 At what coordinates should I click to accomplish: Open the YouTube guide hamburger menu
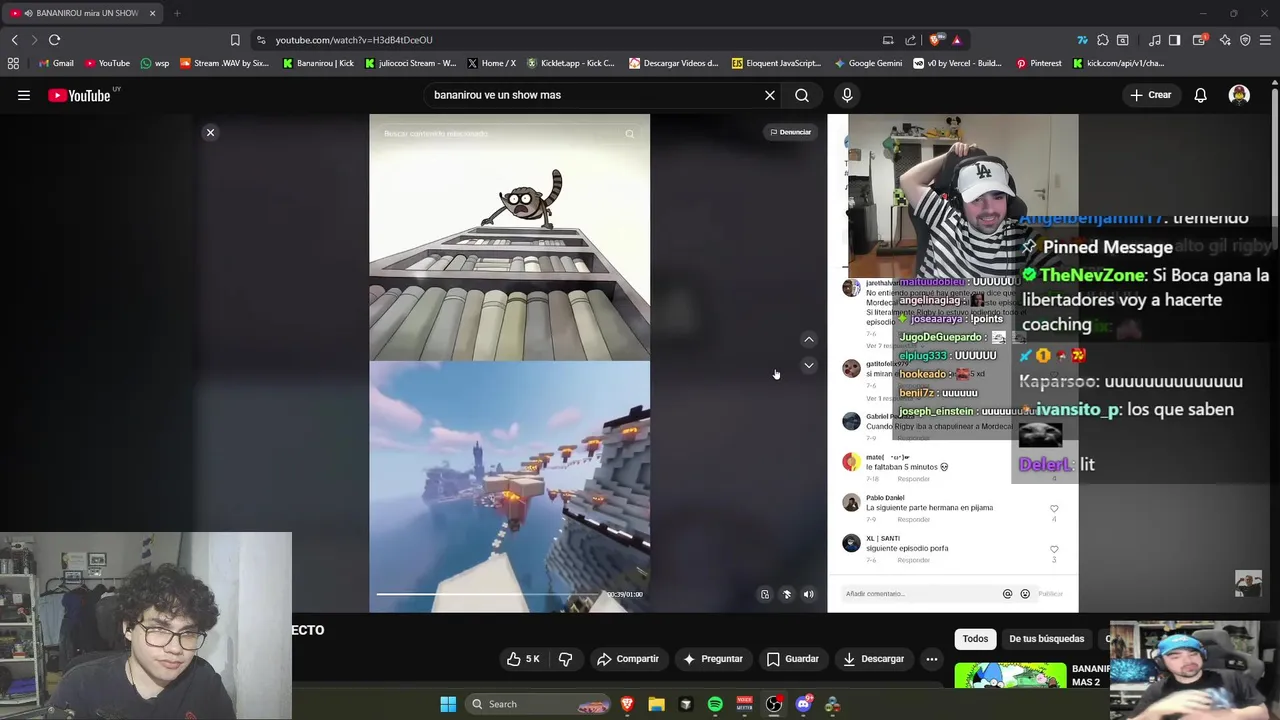click(24, 95)
